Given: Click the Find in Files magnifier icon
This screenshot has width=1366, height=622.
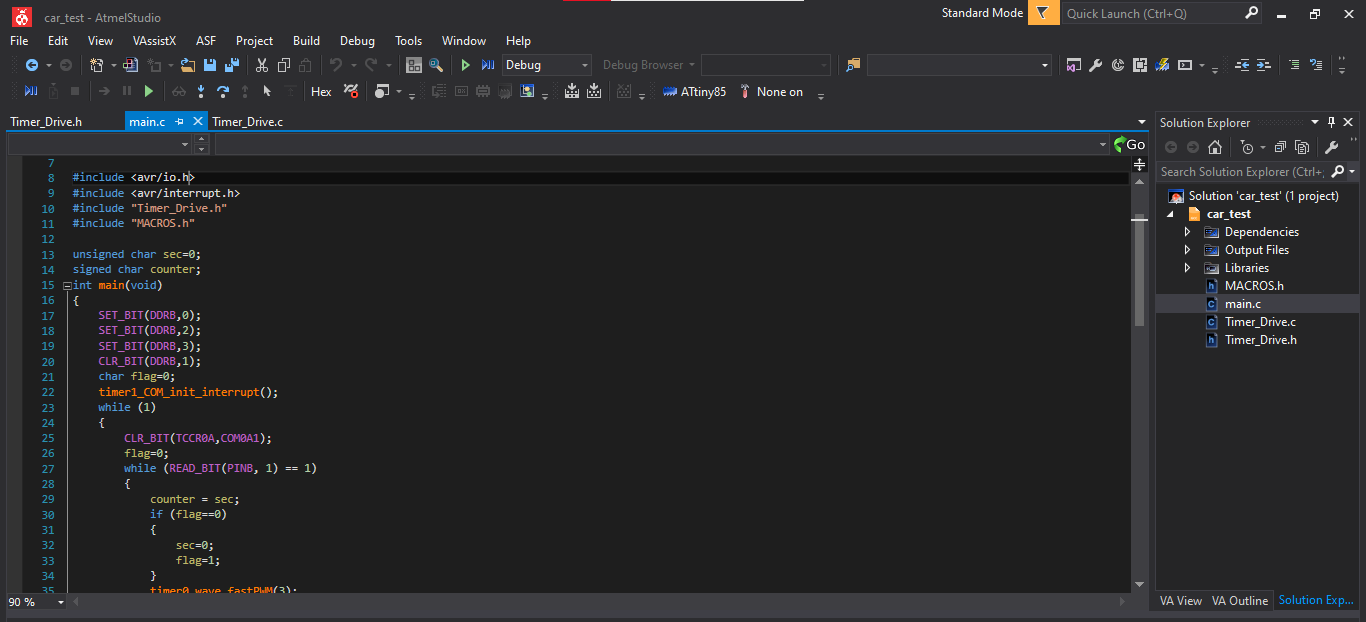Looking at the screenshot, I should point(436,65).
